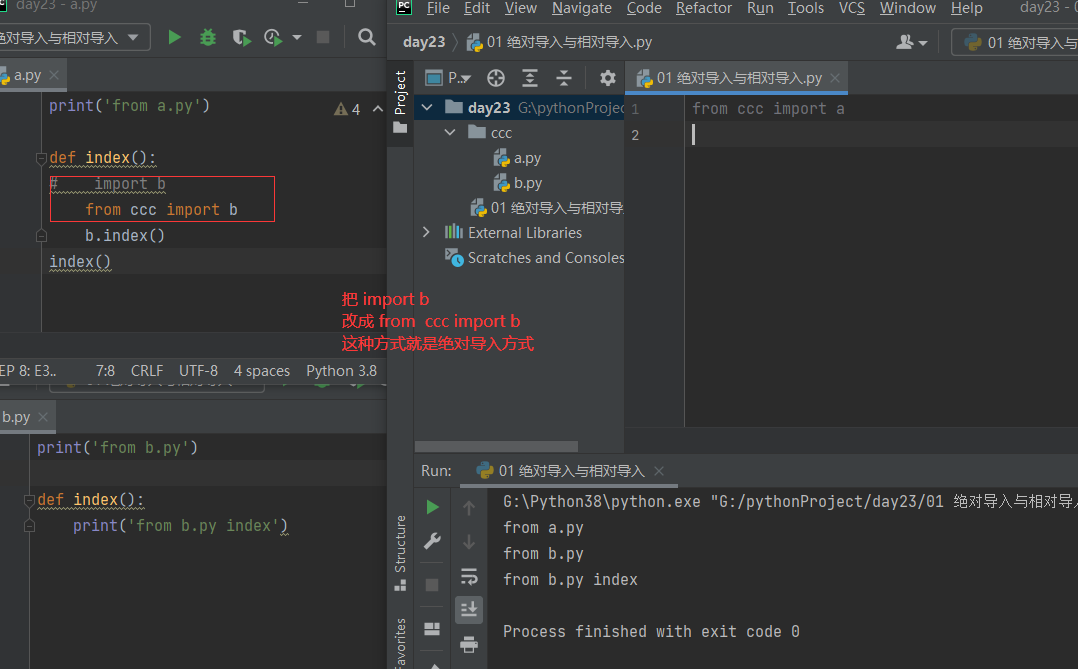Open the Refactor menu

(704, 8)
